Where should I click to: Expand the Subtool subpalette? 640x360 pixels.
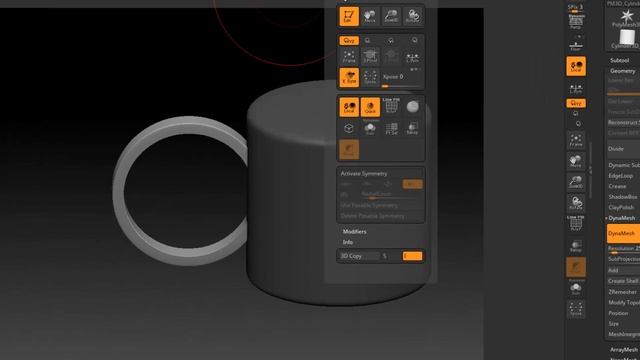(620, 60)
